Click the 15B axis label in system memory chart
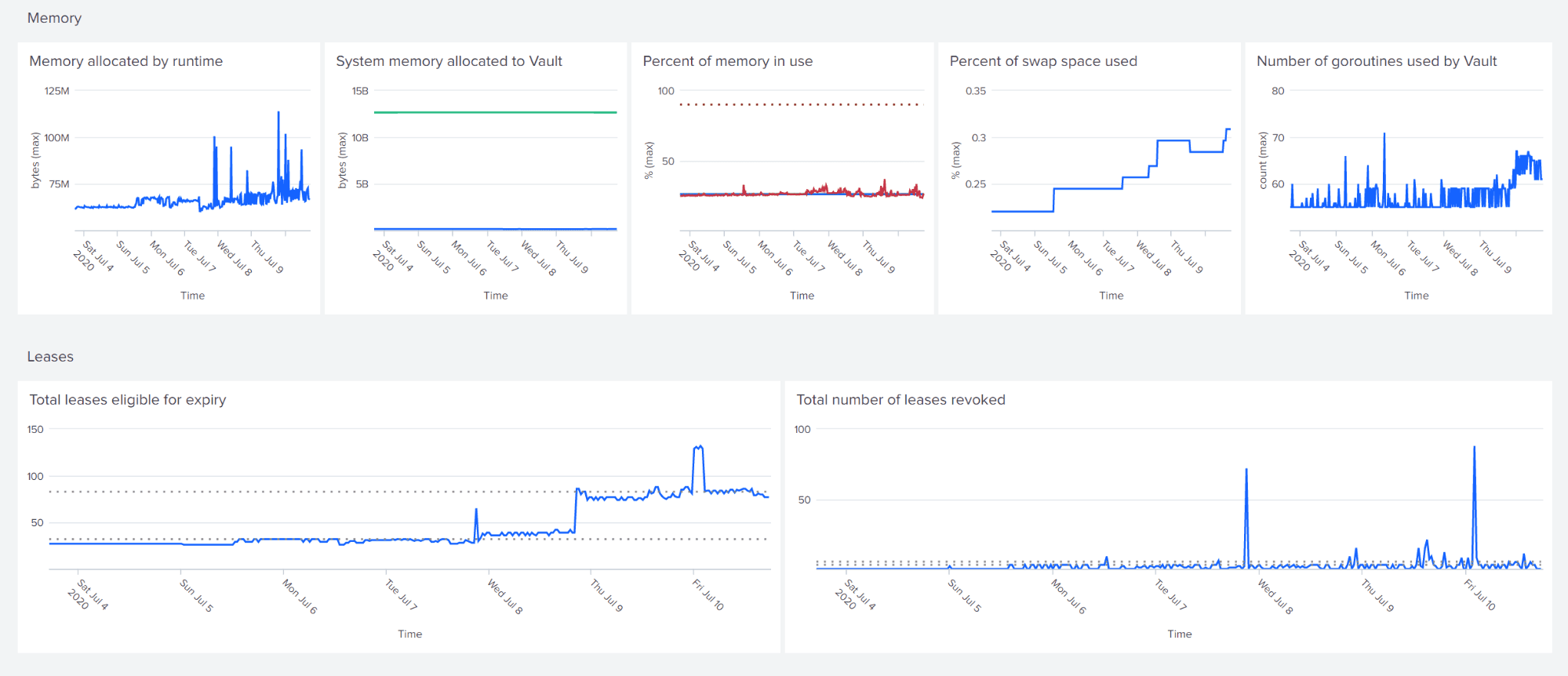This screenshot has width=1568, height=676. pyautogui.click(x=360, y=91)
